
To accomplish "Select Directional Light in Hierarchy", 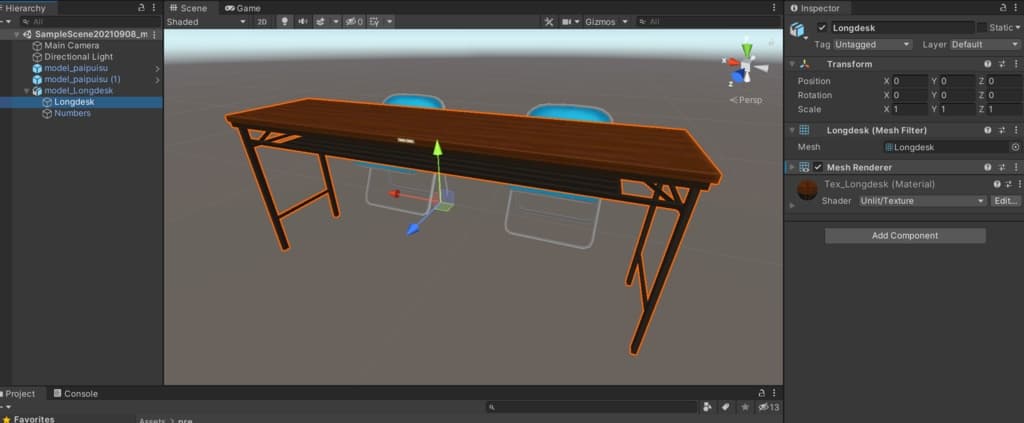I will pyautogui.click(x=78, y=57).
